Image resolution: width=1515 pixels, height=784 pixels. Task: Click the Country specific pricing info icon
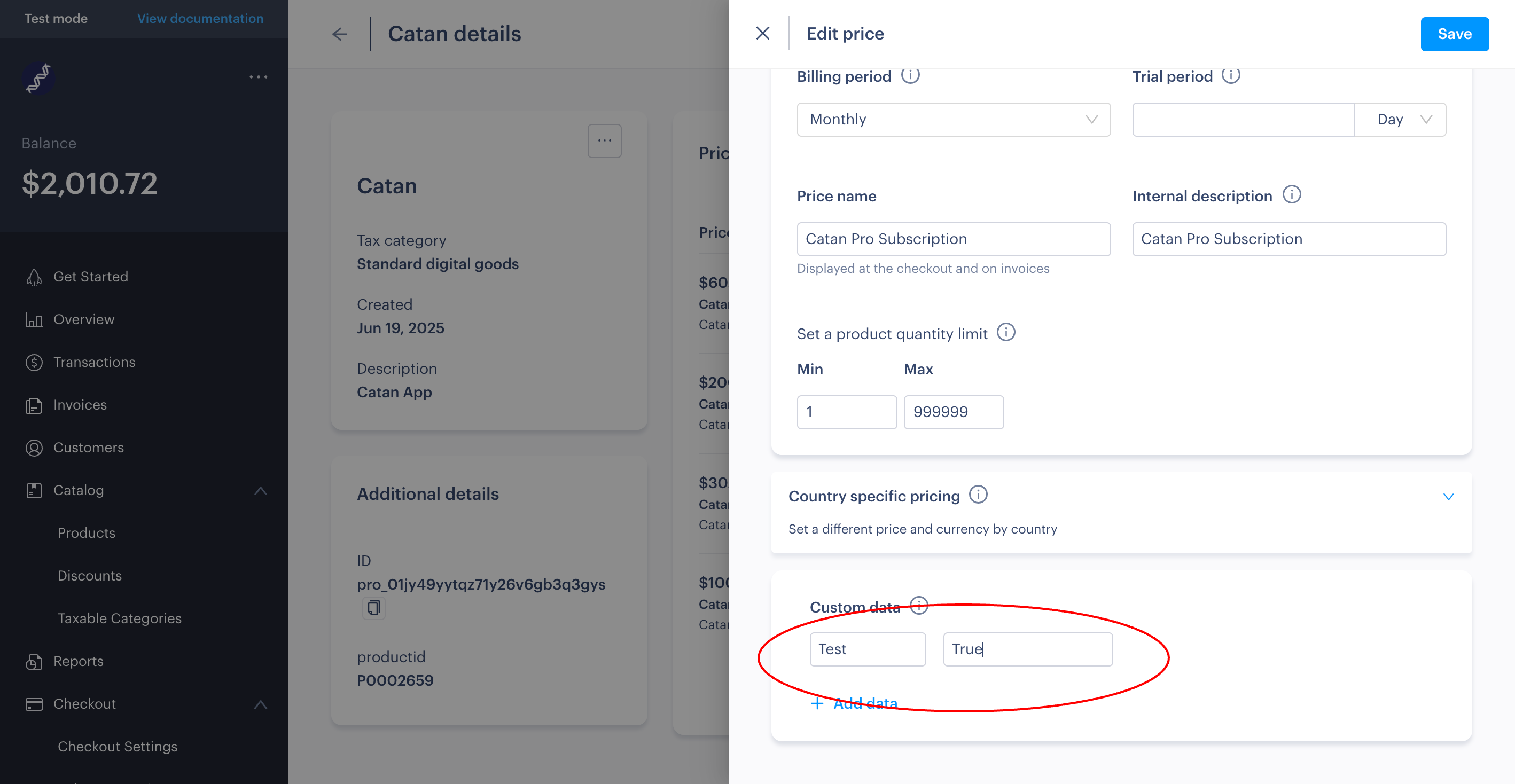[x=979, y=495]
